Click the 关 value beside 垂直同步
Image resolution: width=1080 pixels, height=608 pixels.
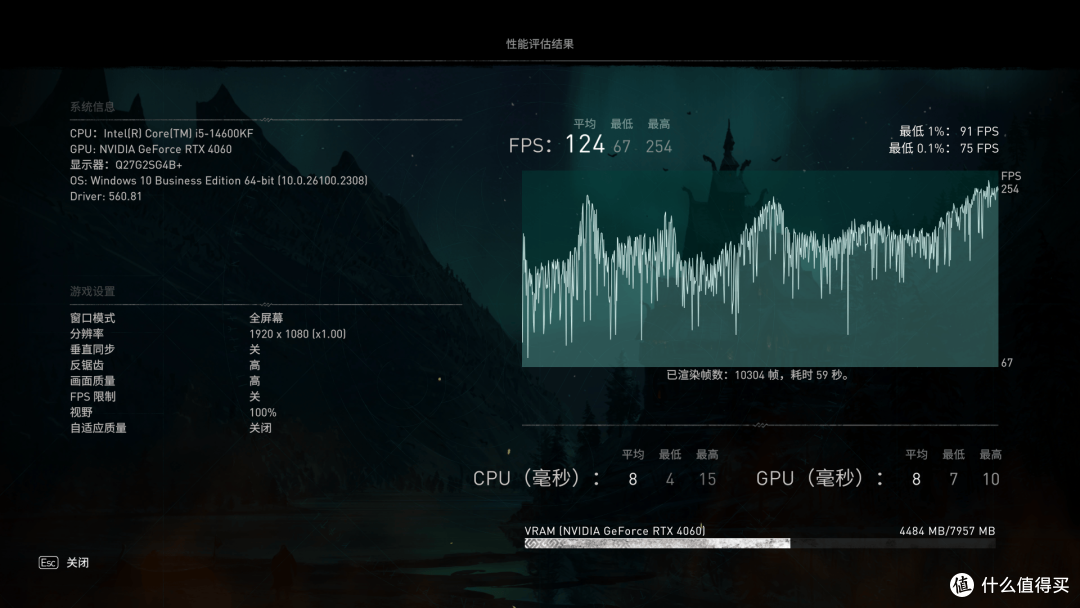pyautogui.click(x=255, y=350)
